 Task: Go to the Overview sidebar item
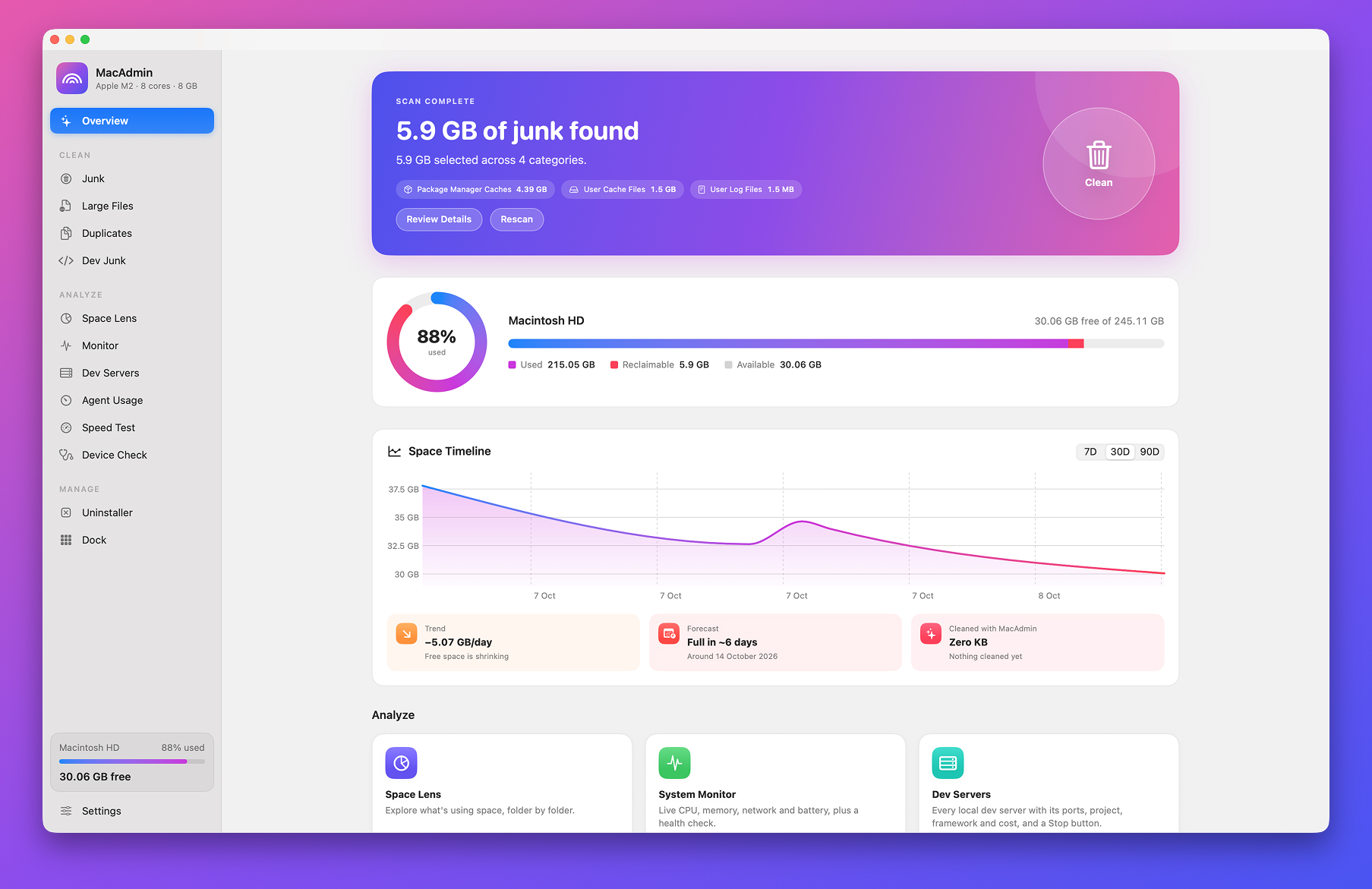tap(132, 121)
